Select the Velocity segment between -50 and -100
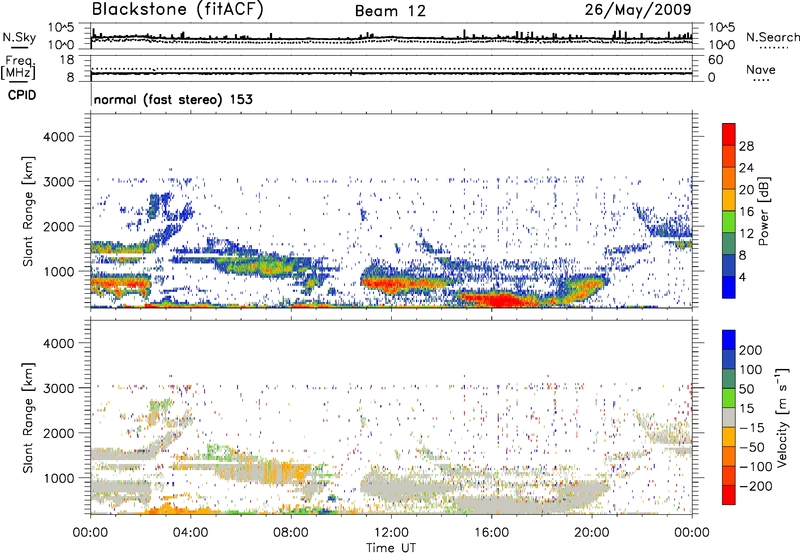800x554 pixels. point(729,456)
